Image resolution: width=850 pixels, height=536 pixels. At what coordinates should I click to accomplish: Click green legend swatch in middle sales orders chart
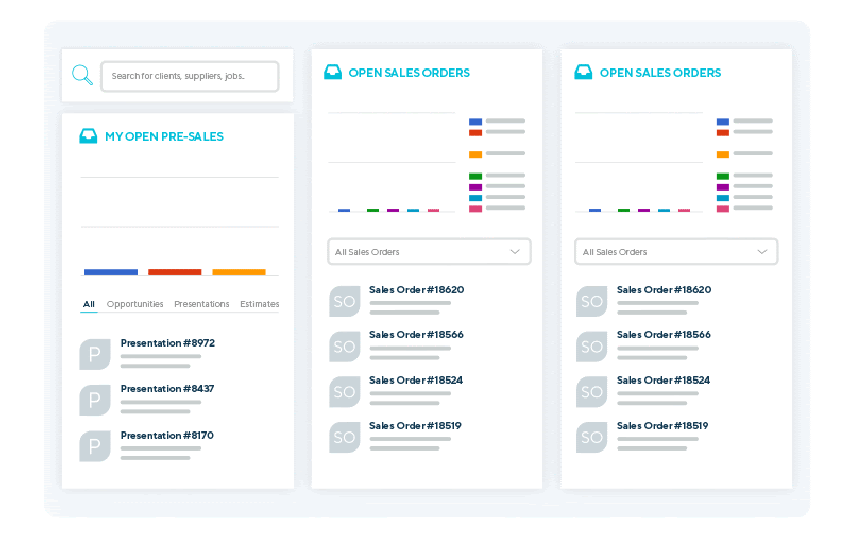pyautogui.click(x=475, y=176)
